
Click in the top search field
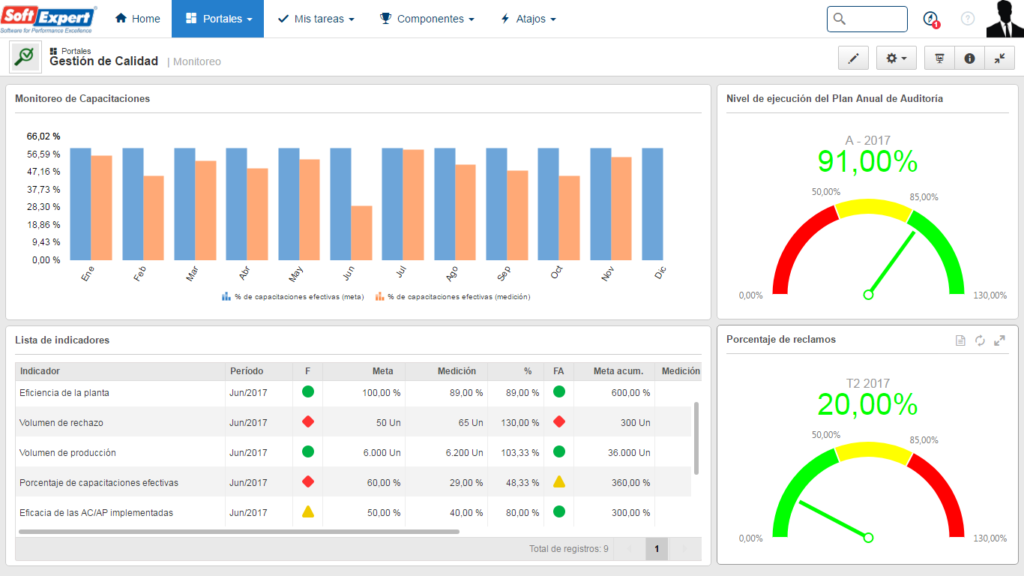point(867,19)
